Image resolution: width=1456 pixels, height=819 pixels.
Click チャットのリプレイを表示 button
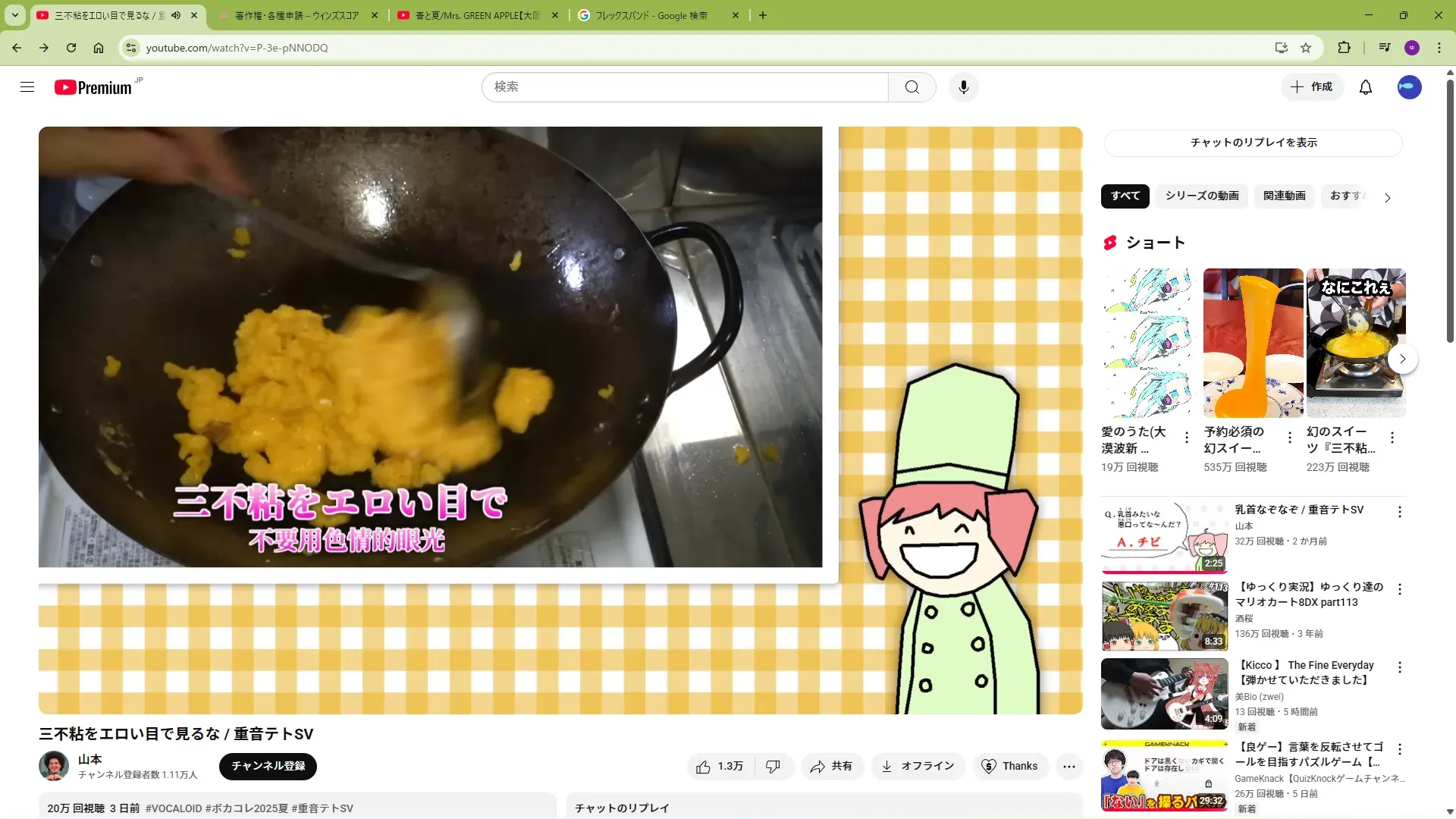(1253, 143)
